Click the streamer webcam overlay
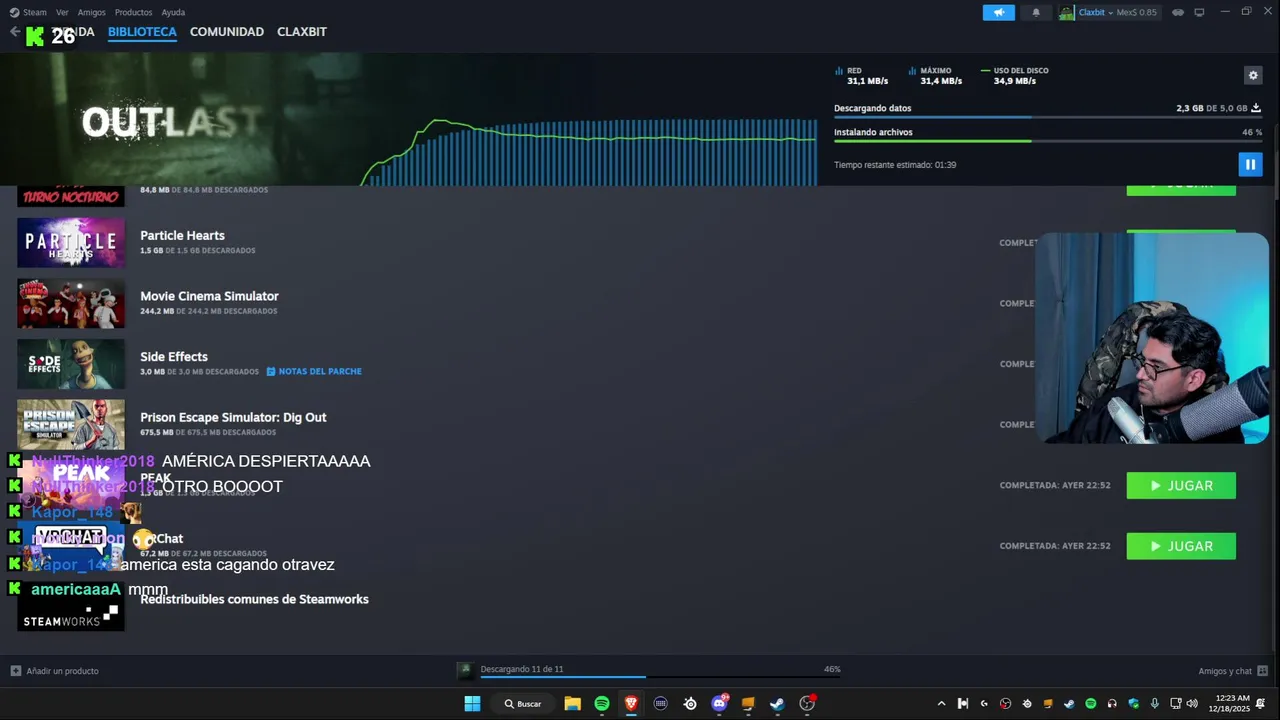Image resolution: width=1280 pixels, height=720 pixels. tap(1152, 338)
